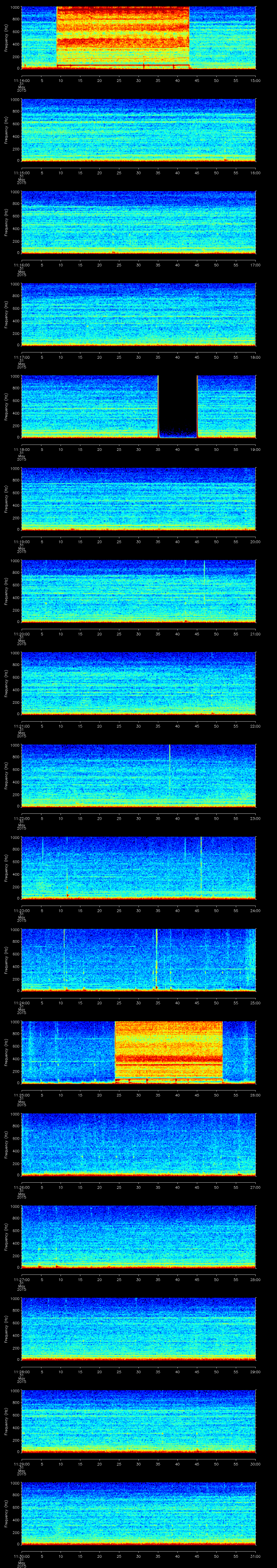Viewport: 277px width, 1568px height.
Task: Click the black data gap in 11:18:00 spectrogram
Action: point(178,407)
